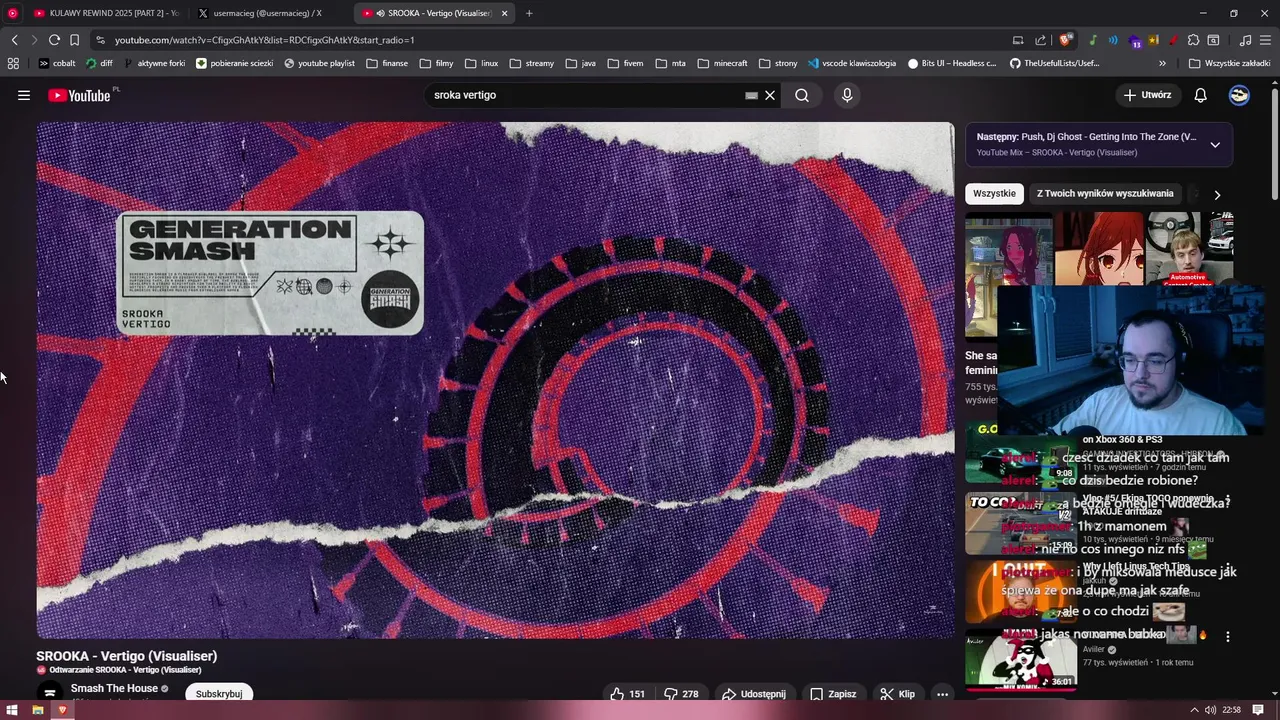Viewport: 1280px width, 720px height.
Task: Click the share page icon in address bar
Action: point(1041,40)
